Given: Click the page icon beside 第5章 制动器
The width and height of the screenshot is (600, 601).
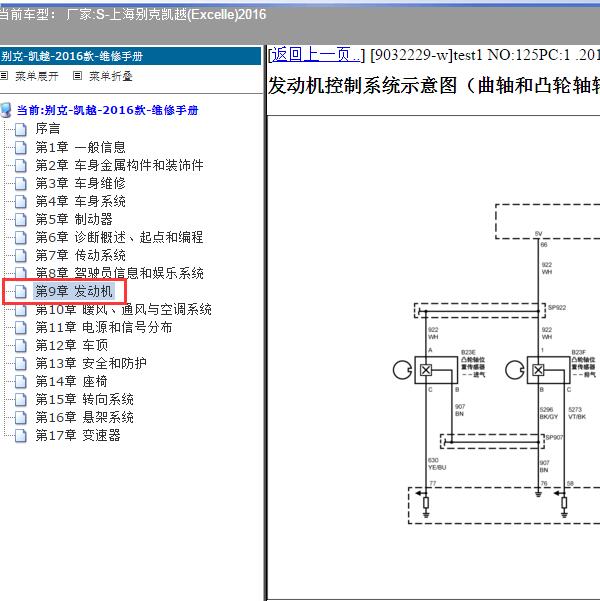Looking at the screenshot, I should (21, 219).
